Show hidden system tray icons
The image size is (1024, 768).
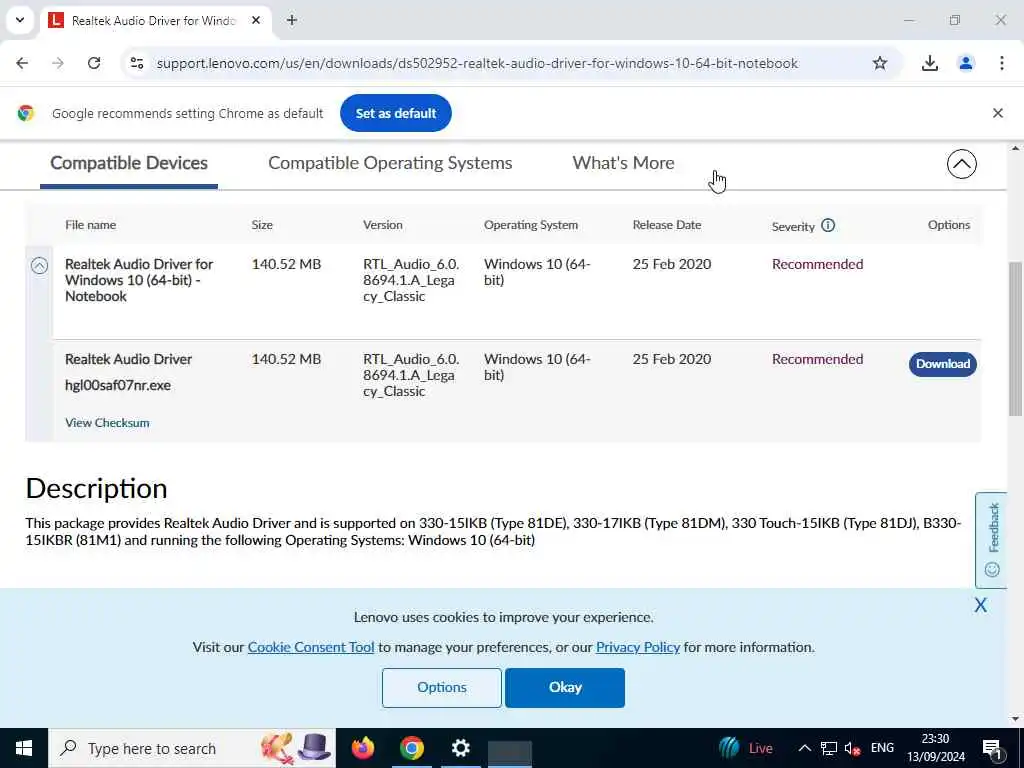pos(805,748)
